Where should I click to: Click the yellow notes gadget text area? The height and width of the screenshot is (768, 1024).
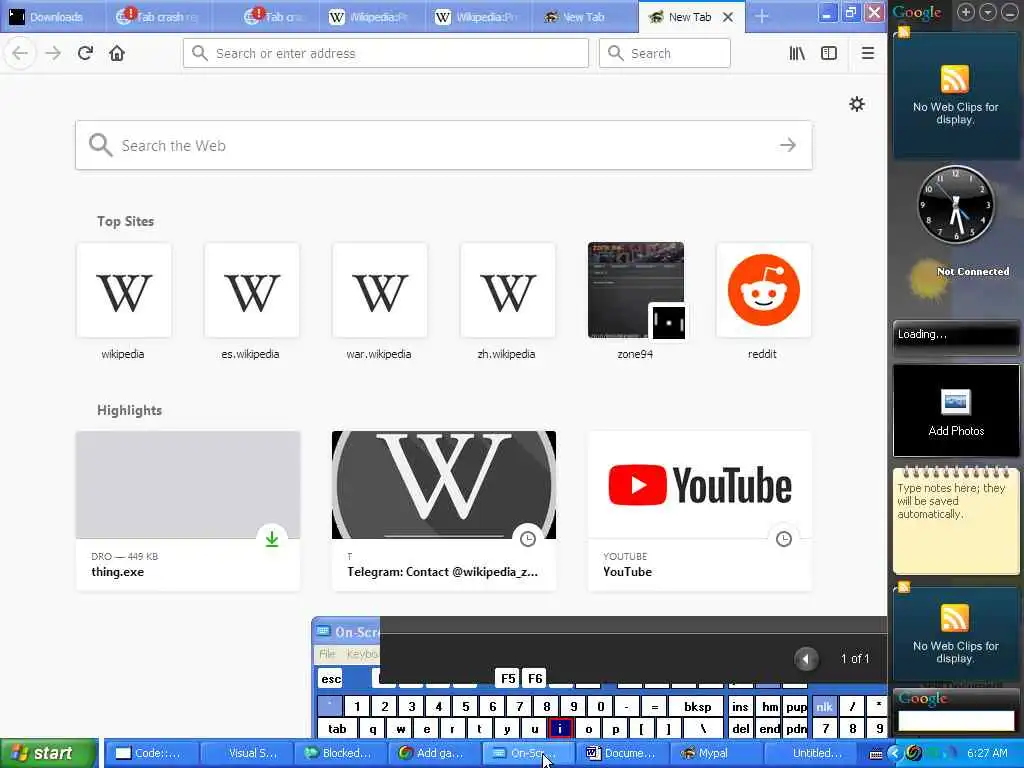tap(956, 522)
